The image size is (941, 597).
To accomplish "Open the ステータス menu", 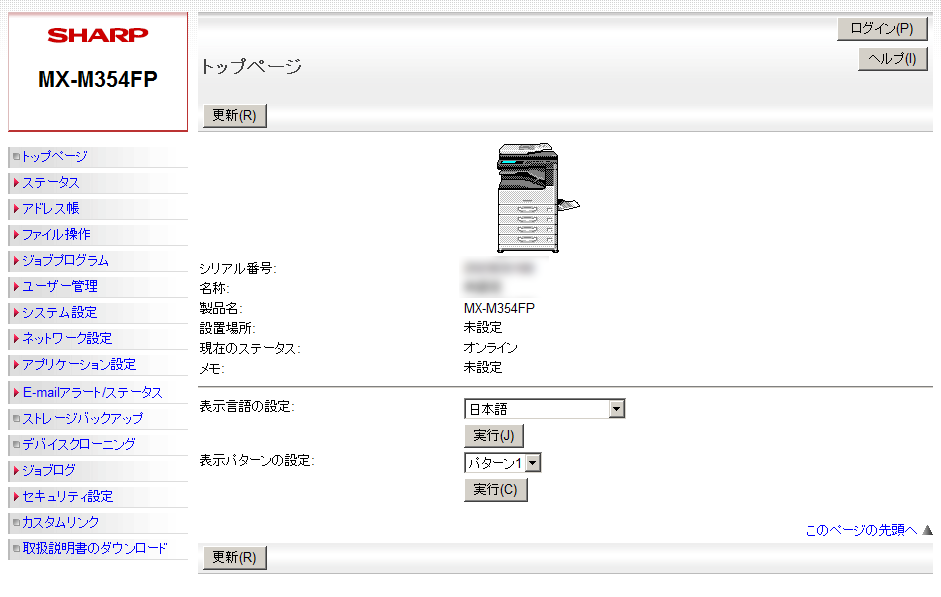I will click(50, 182).
